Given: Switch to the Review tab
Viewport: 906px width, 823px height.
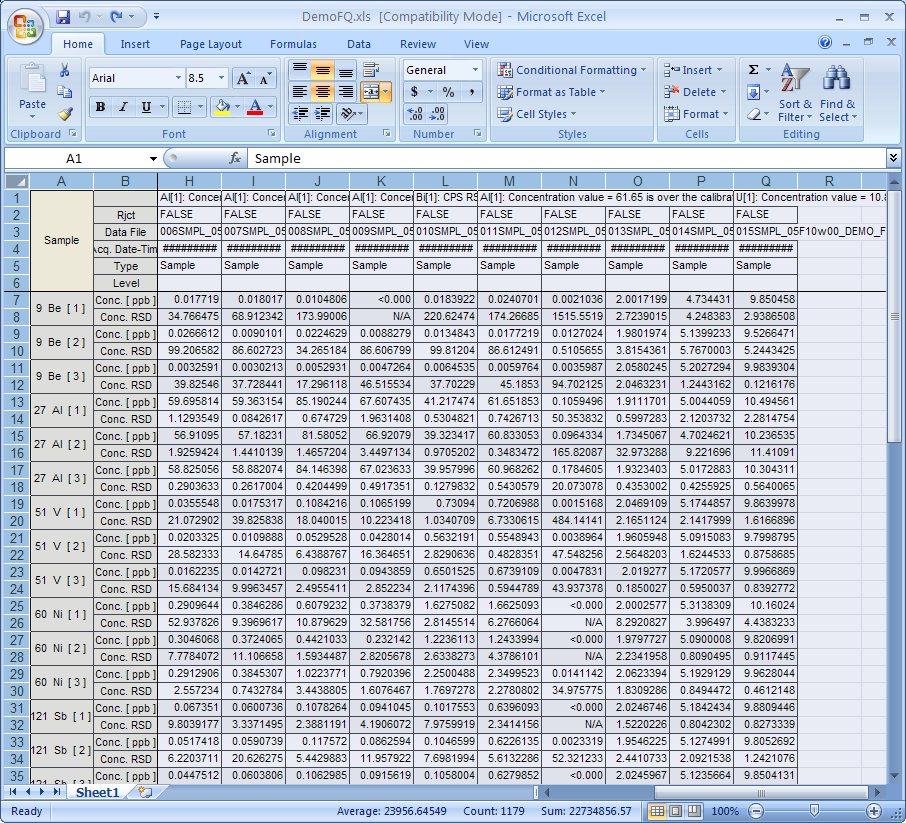Looking at the screenshot, I should pos(418,44).
